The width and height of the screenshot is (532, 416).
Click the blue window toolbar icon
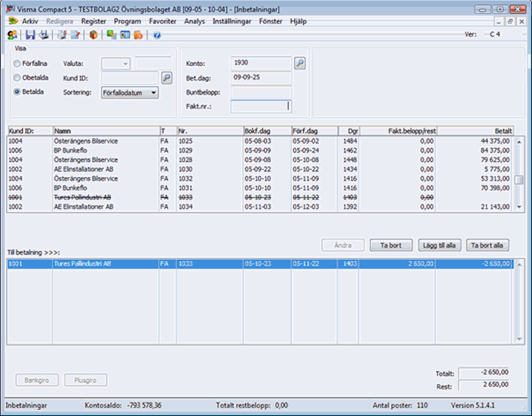pyautogui.click(x=125, y=35)
